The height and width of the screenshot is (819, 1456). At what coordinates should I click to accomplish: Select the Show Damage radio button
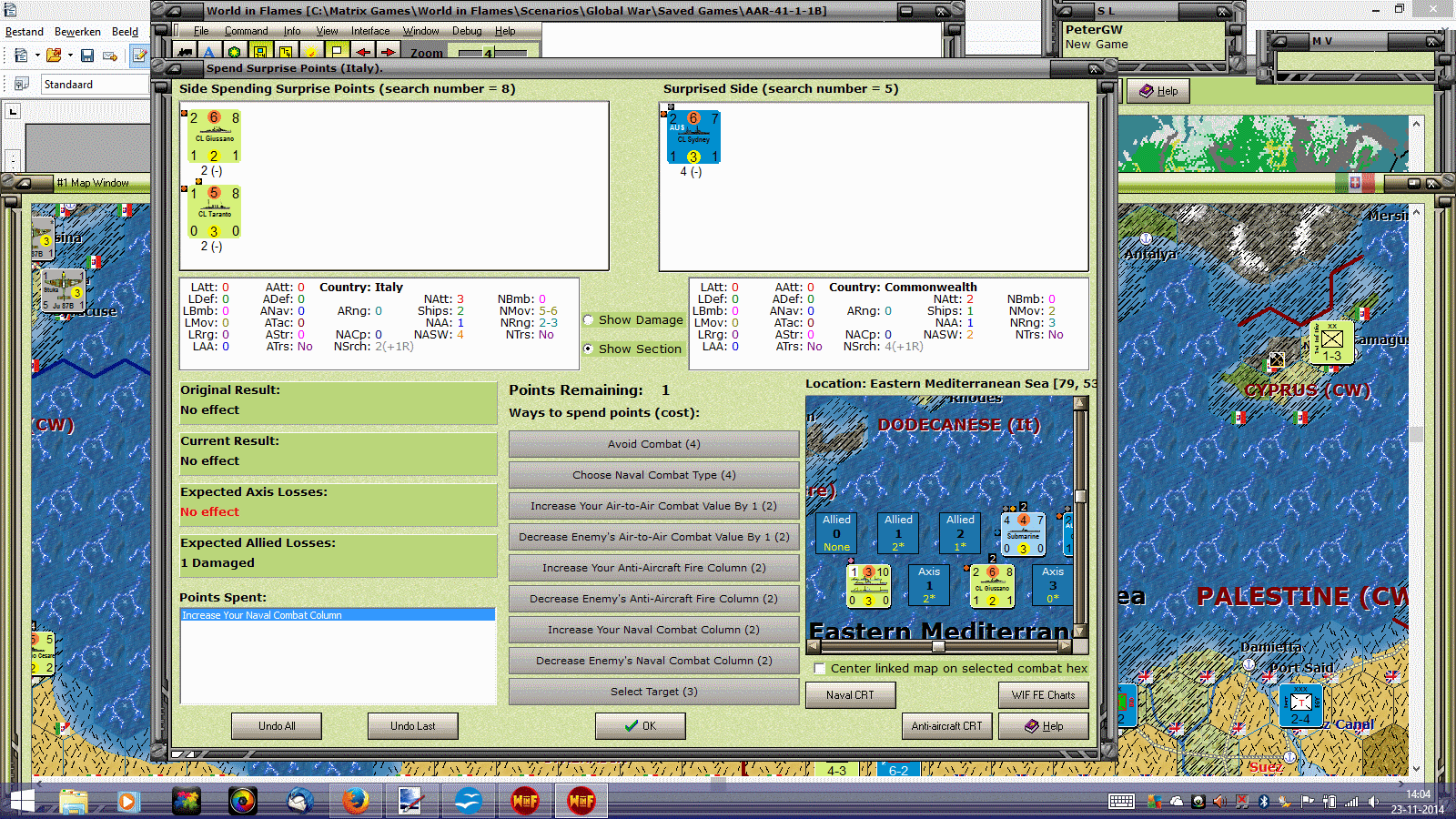point(589,320)
